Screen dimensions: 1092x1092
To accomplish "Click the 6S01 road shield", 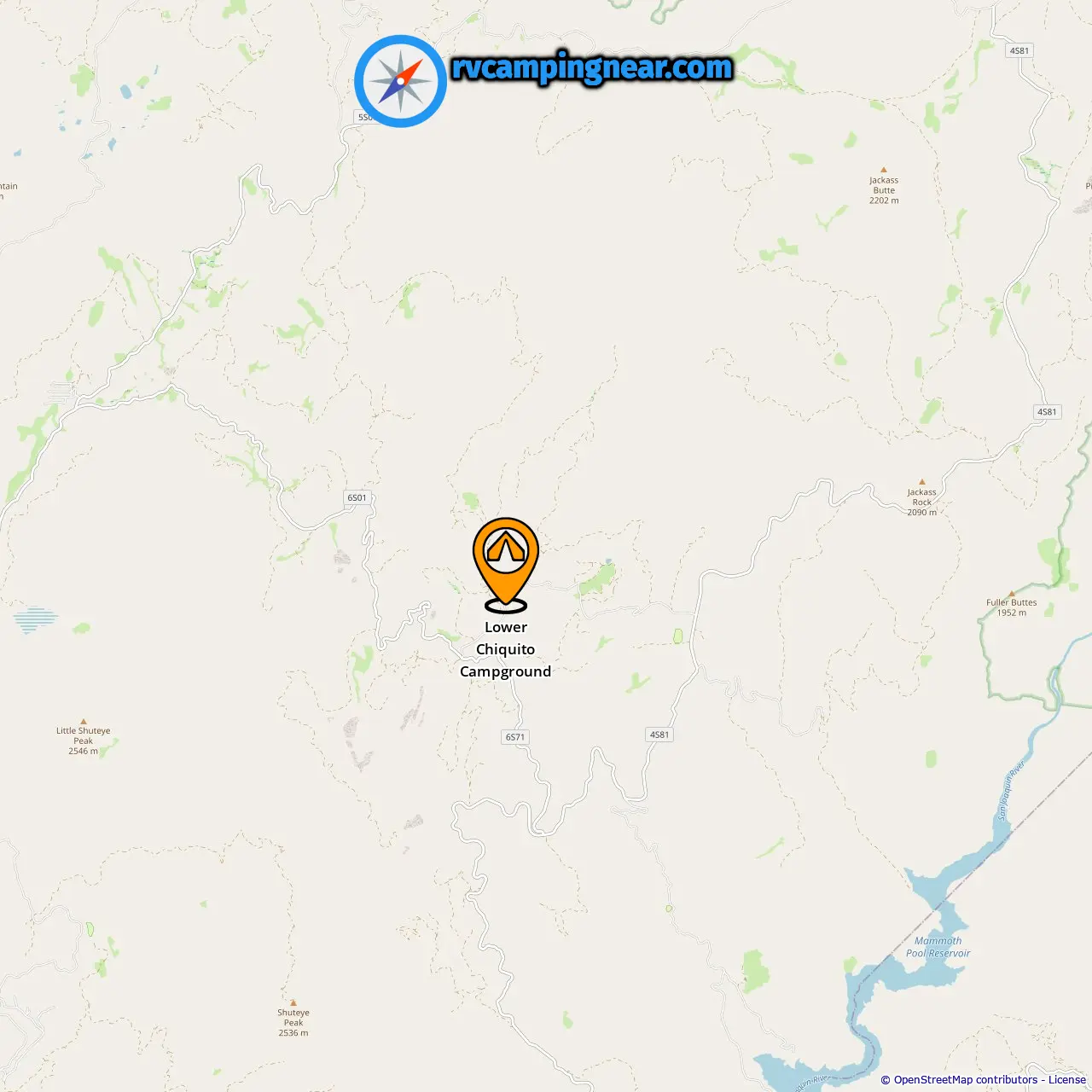I will (357, 497).
